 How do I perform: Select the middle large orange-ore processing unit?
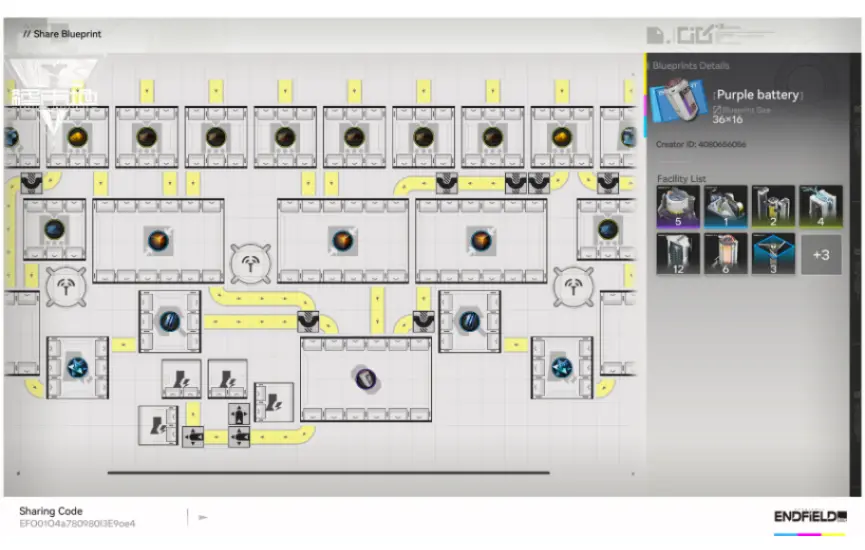coord(343,241)
